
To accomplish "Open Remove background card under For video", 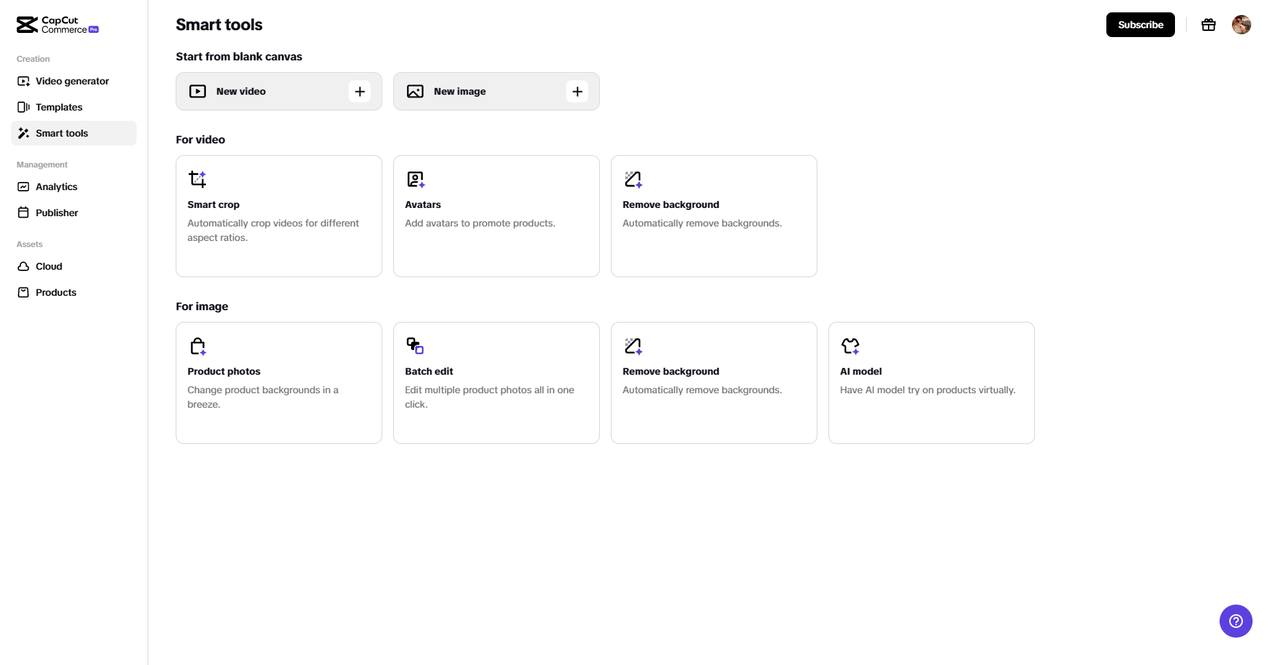I will [713, 215].
